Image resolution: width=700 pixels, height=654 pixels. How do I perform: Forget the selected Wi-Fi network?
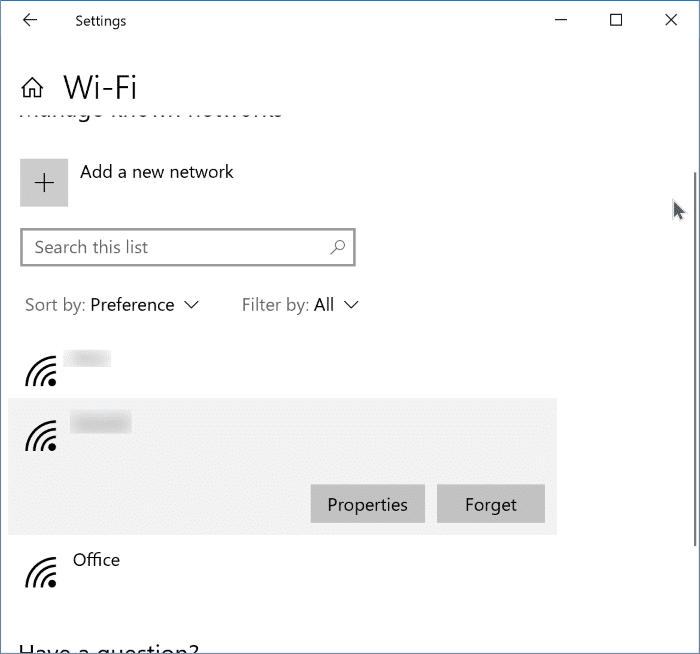tap(491, 504)
